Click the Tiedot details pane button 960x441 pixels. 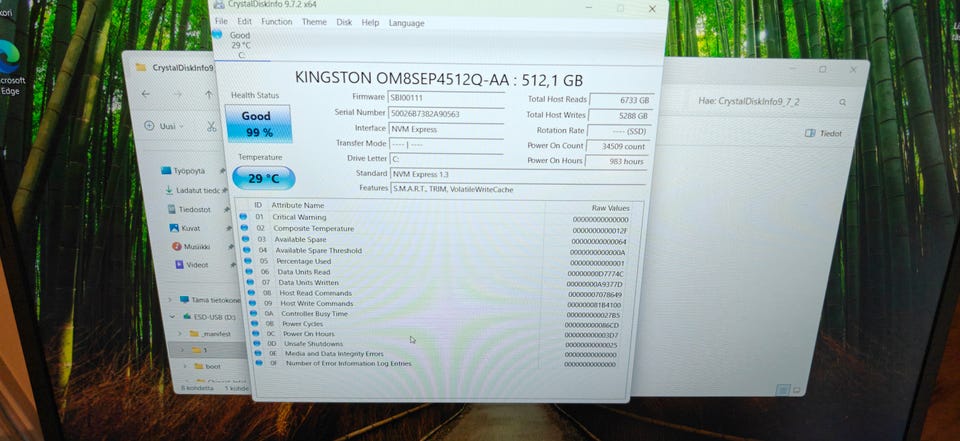823,133
